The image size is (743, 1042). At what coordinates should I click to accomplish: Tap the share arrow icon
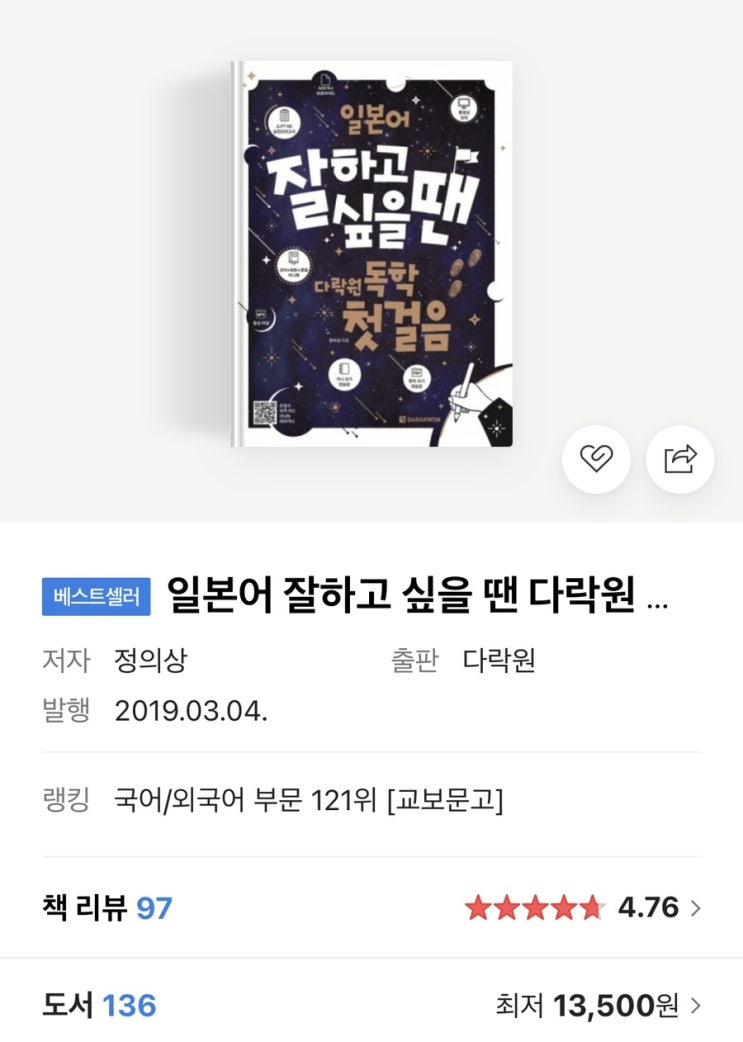(x=680, y=459)
